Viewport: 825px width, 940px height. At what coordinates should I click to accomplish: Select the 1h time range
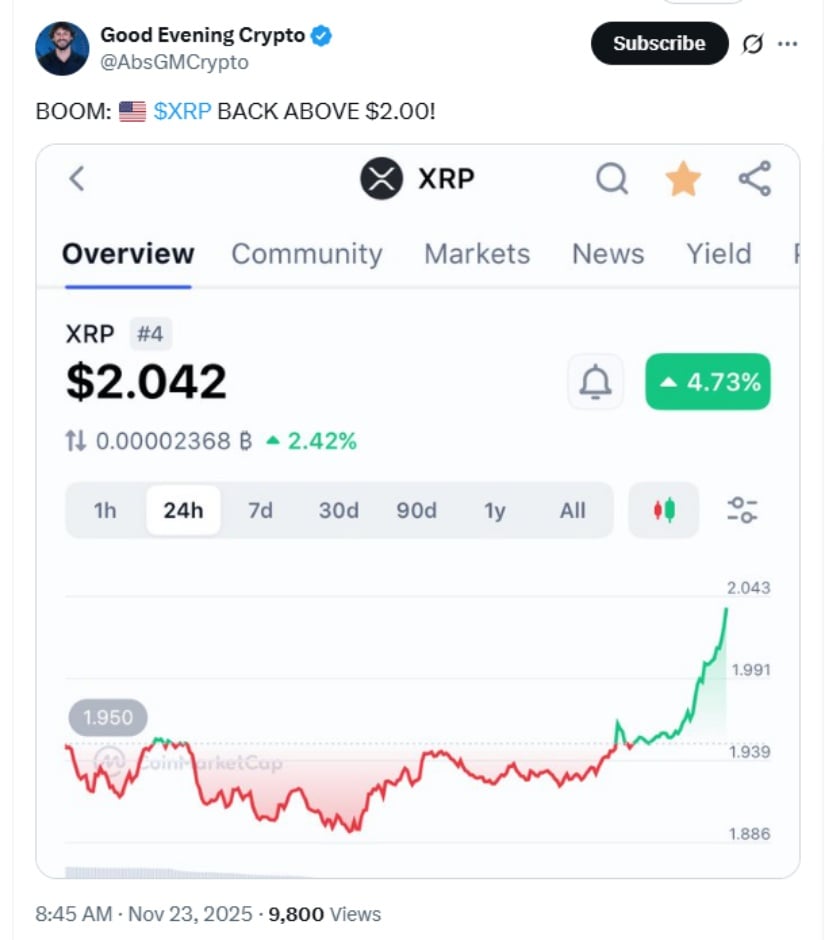105,510
